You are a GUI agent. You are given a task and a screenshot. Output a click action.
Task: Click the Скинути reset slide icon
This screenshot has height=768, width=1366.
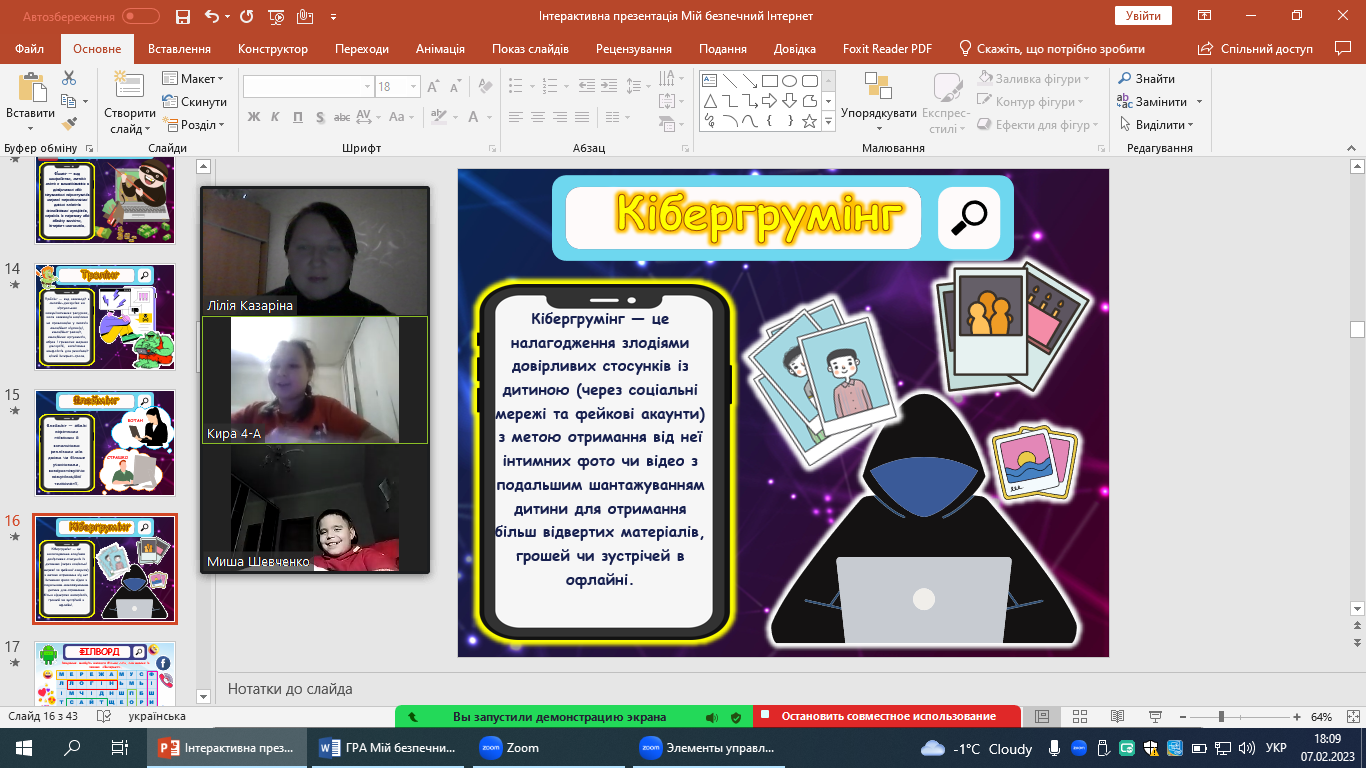(x=169, y=101)
